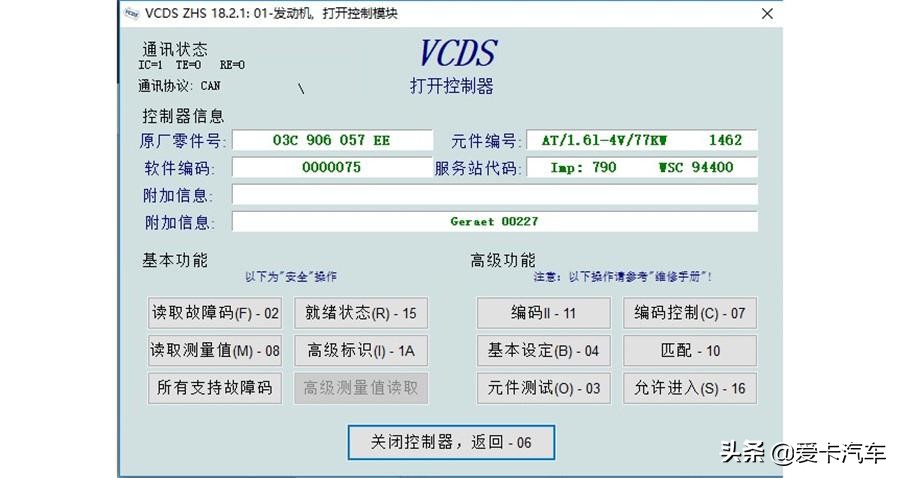Click the window title VCDS ZHS 18.2.1 text
Image resolution: width=900 pixels, height=478 pixels.
point(271,13)
